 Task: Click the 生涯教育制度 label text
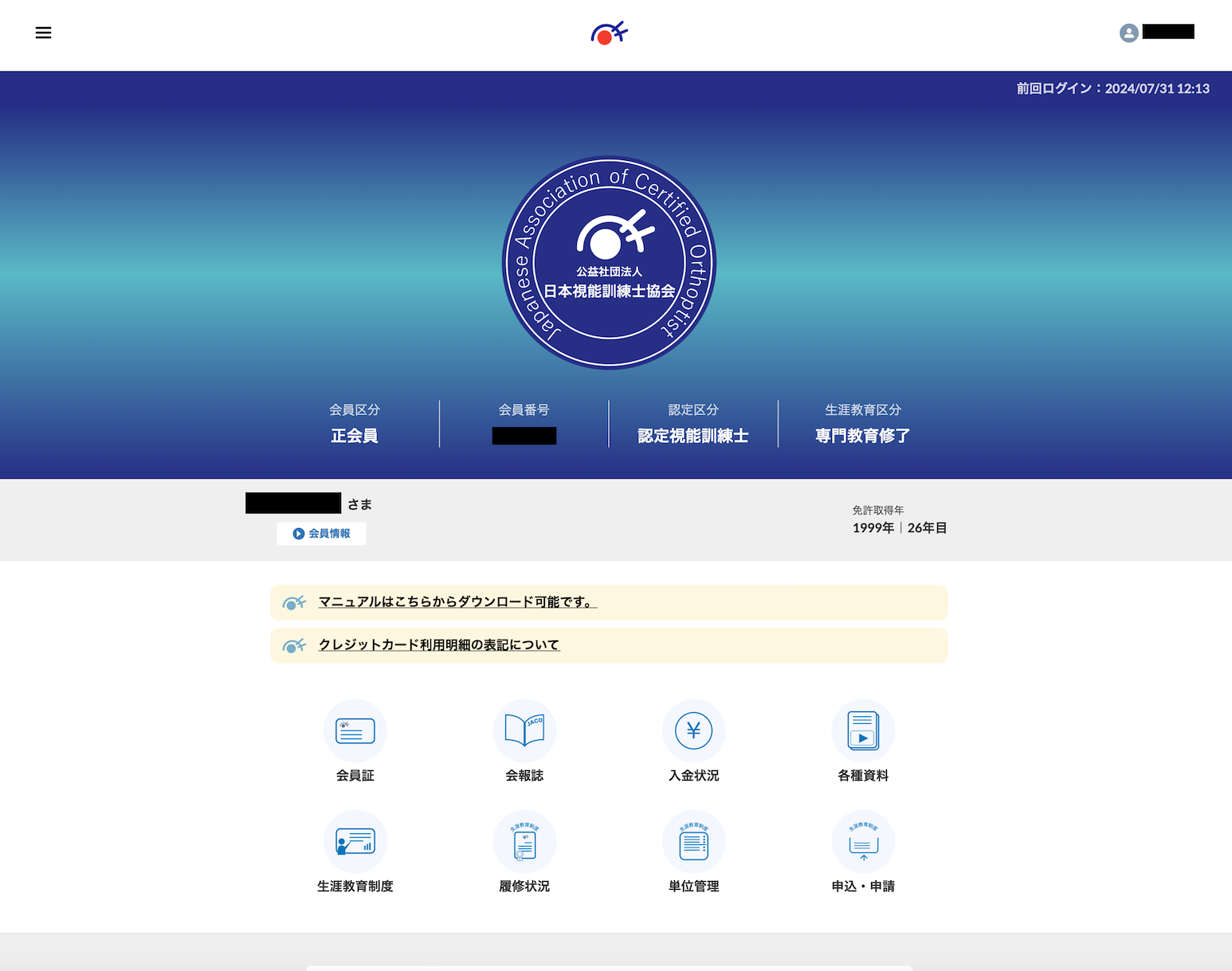tap(355, 886)
